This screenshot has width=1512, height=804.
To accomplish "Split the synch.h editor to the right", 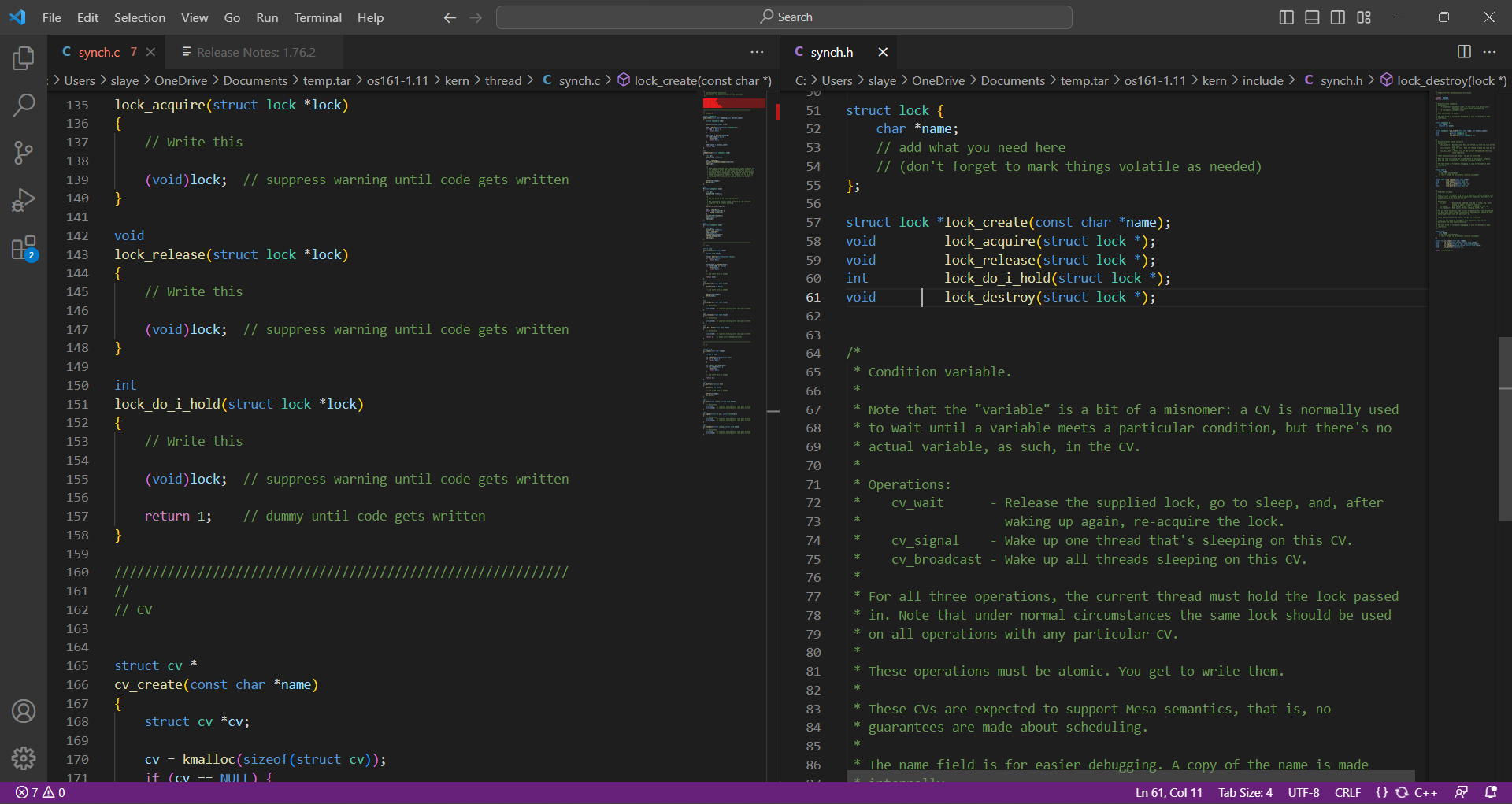I will 1464,52.
